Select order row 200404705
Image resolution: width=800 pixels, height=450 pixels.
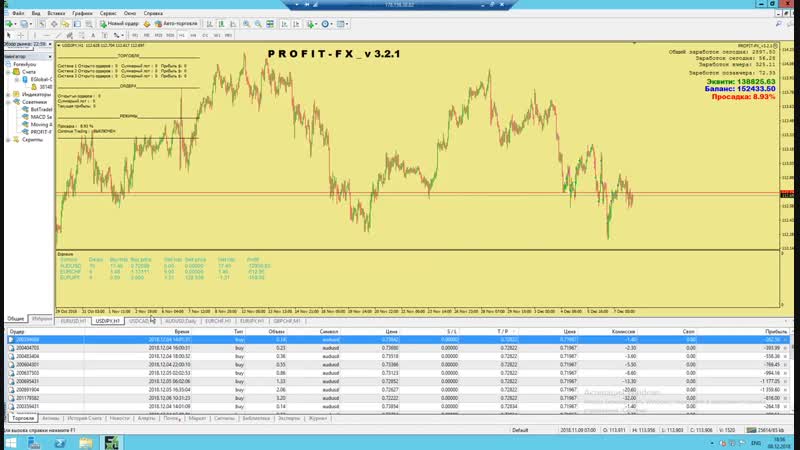coord(398,348)
